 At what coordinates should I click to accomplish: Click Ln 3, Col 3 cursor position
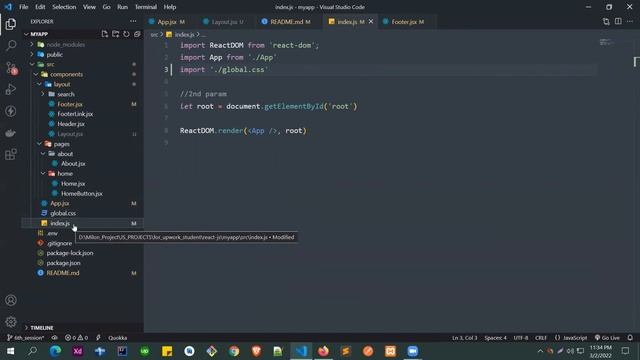coord(464,338)
